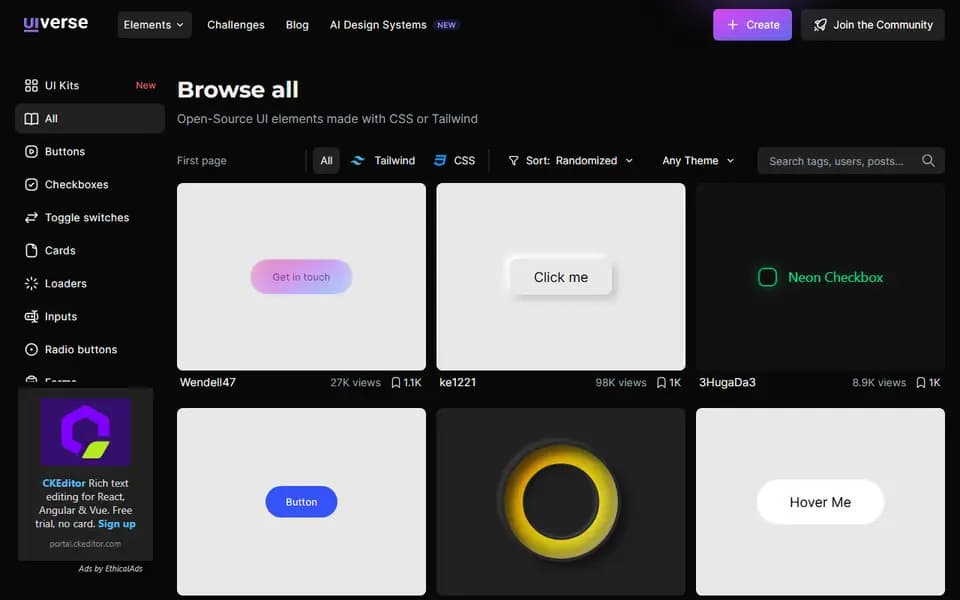This screenshot has height=600, width=960.
Task: Click Sign up link in CKEditor ad
Action: pos(117,524)
